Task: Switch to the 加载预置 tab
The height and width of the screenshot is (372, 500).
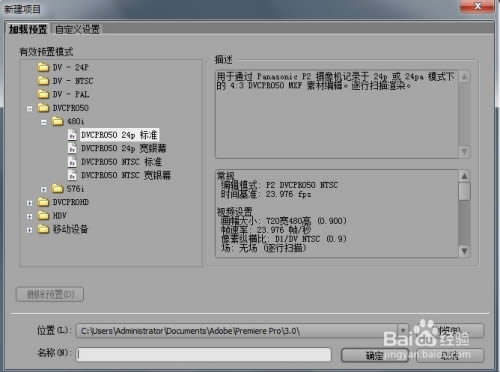Action: coord(28,29)
